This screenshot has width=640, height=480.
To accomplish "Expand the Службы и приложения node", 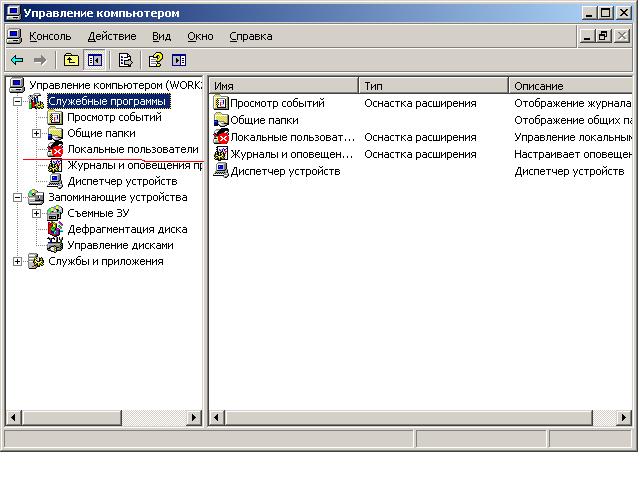I will point(18,262).
